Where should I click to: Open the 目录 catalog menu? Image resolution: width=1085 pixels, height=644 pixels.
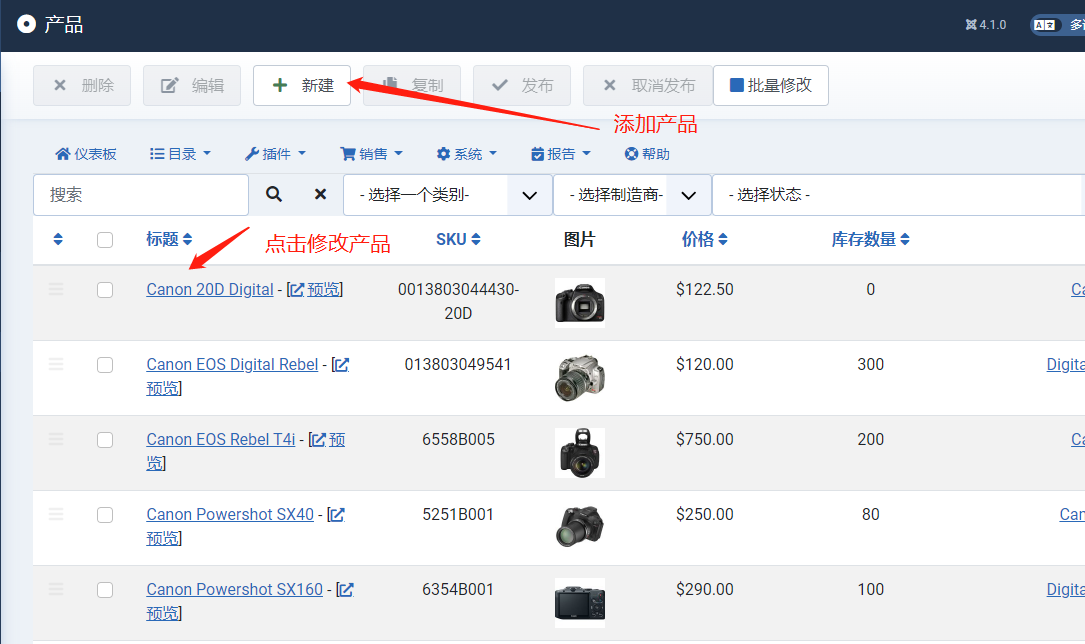pos(181,154)
